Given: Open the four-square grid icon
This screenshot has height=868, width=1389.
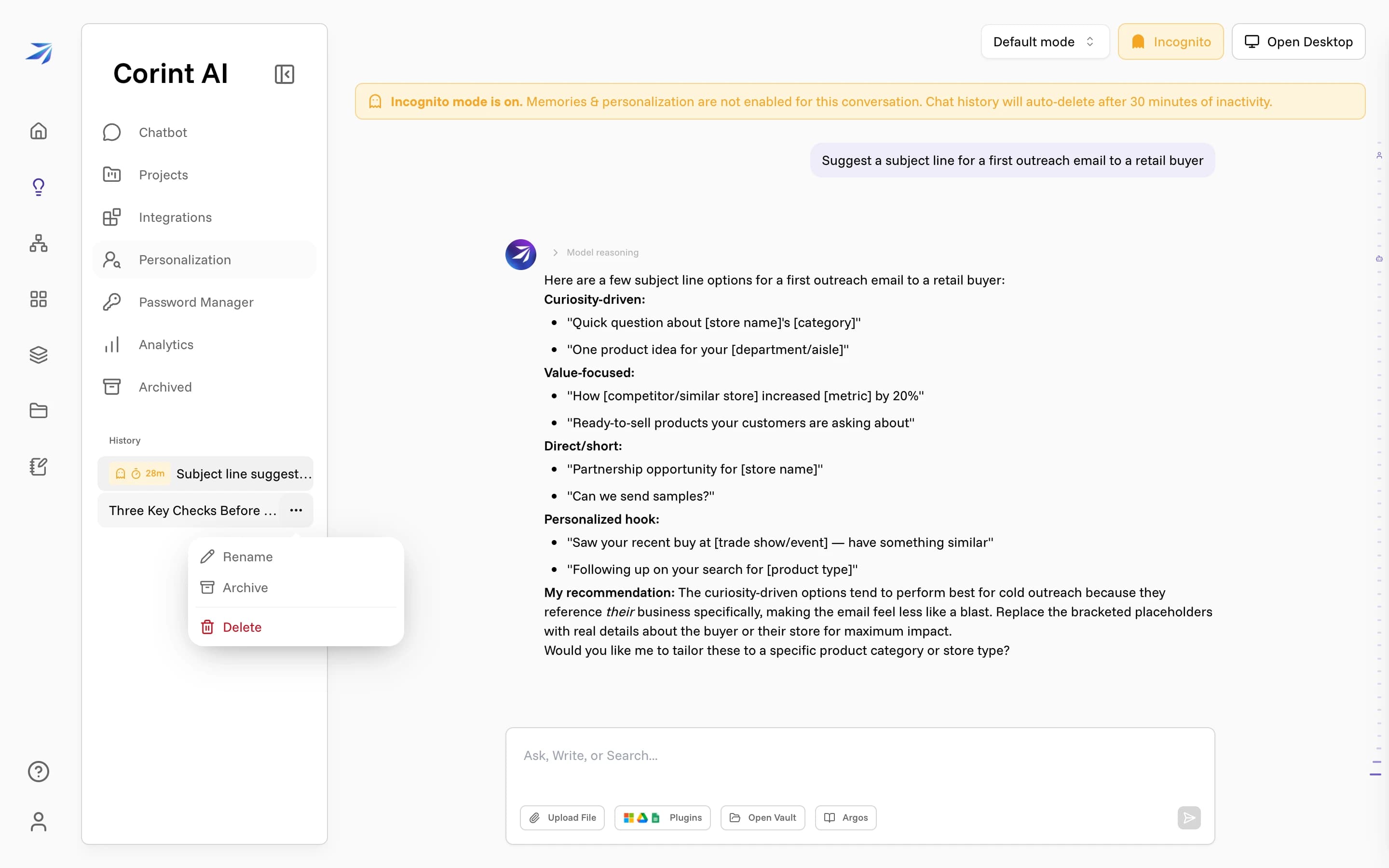Looking at the screenshot, I should [39, 298].
